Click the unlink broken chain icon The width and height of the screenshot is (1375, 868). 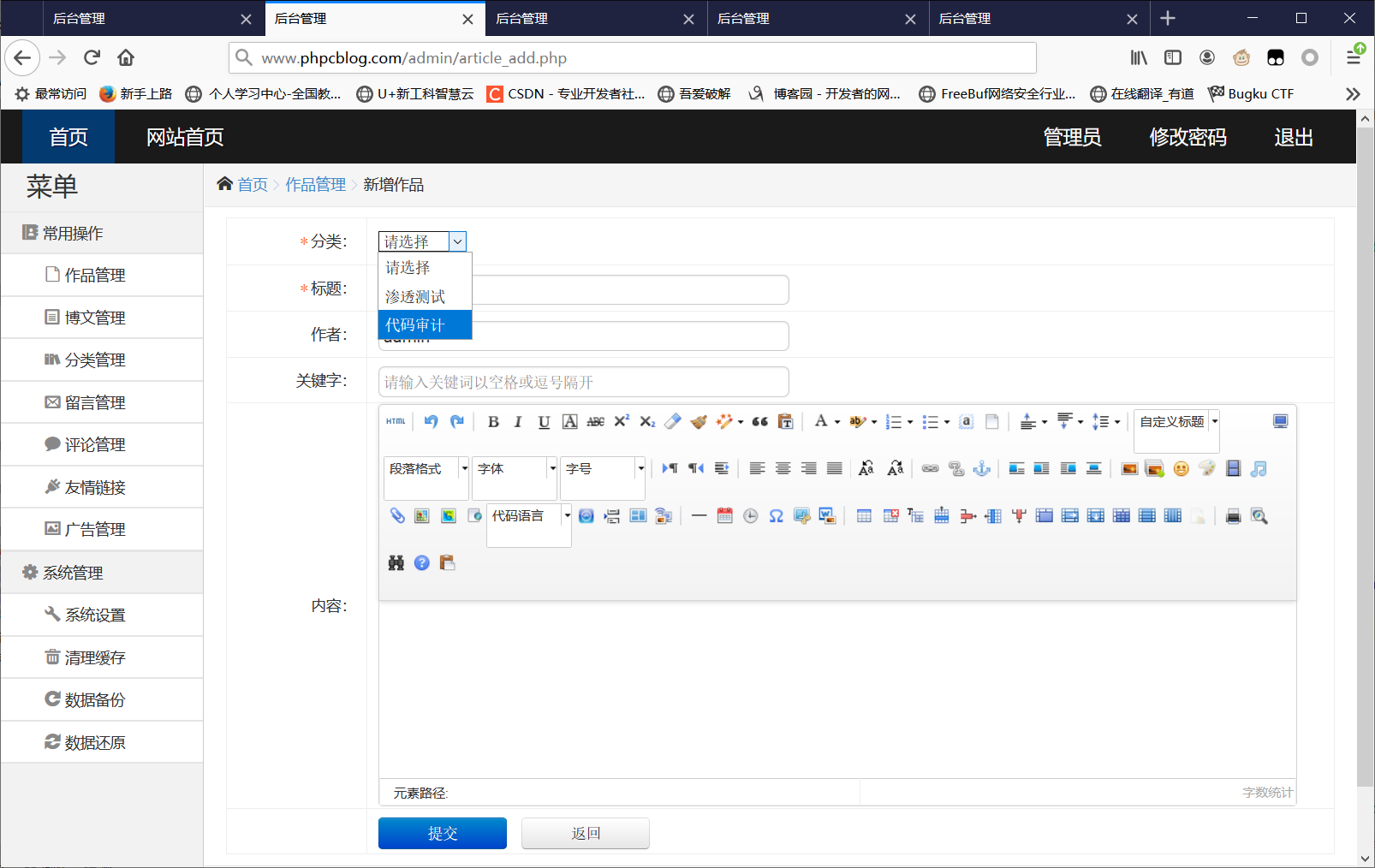956,468
